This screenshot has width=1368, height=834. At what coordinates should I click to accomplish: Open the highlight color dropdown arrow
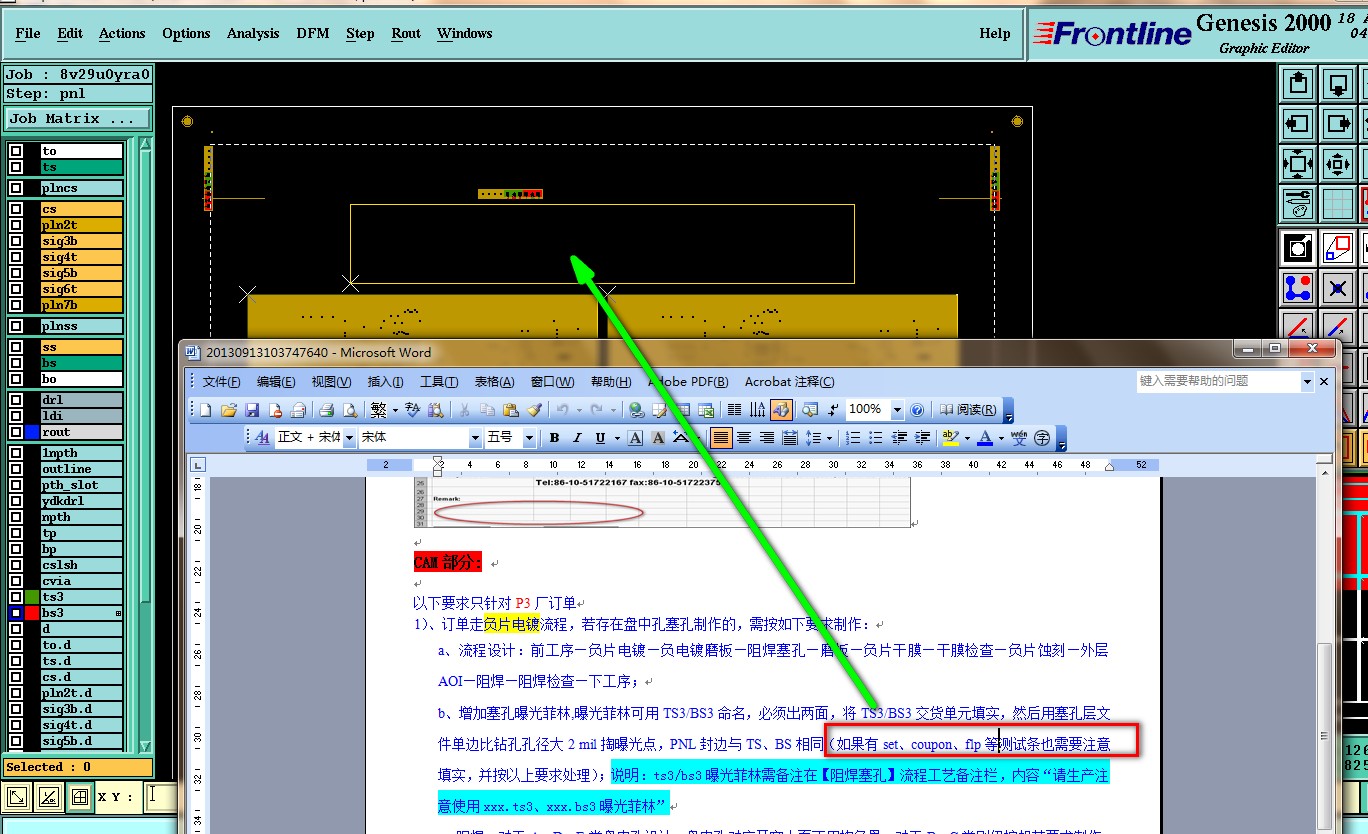967,438
